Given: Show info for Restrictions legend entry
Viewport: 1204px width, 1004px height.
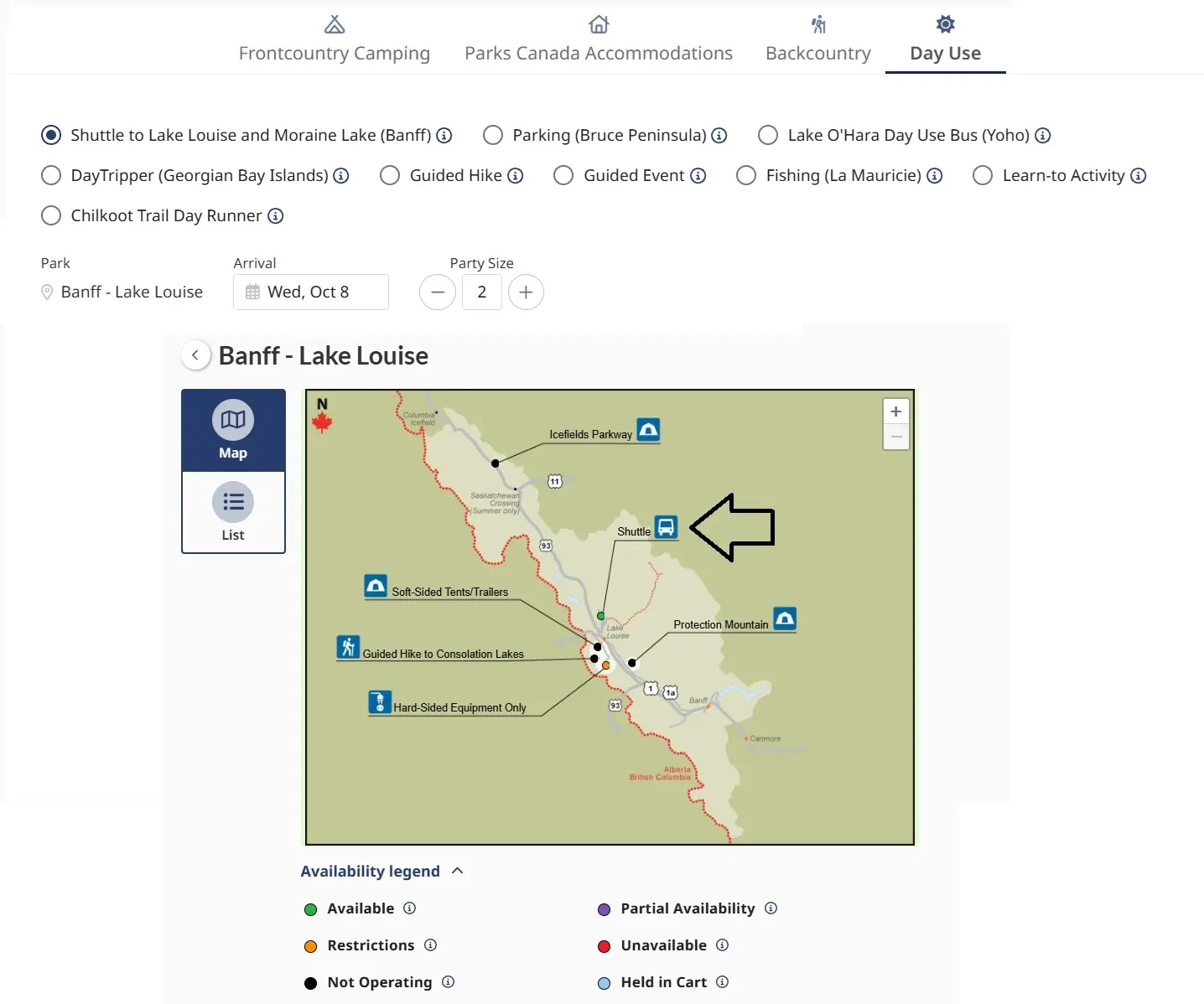Looking at the screenshot, I should point(431,945).
